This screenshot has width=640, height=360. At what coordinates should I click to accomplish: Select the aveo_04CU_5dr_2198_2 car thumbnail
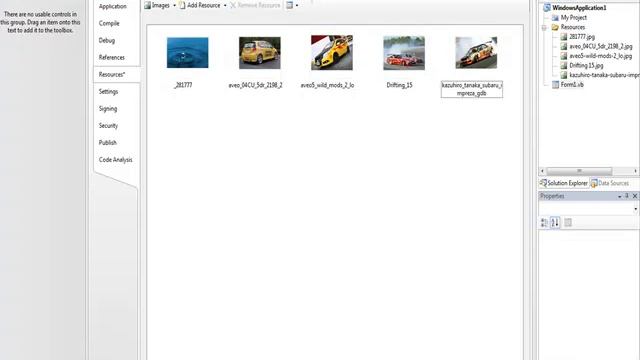[260, 53]
